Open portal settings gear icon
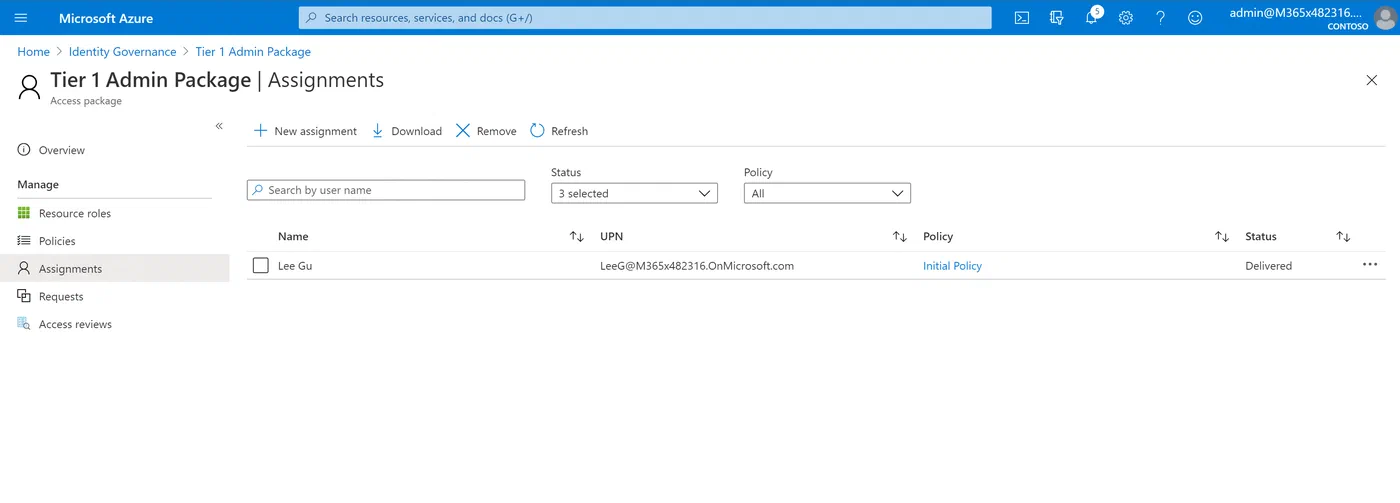The height and width of the screenshot is (503, 1400). [x=1126, y=18]
